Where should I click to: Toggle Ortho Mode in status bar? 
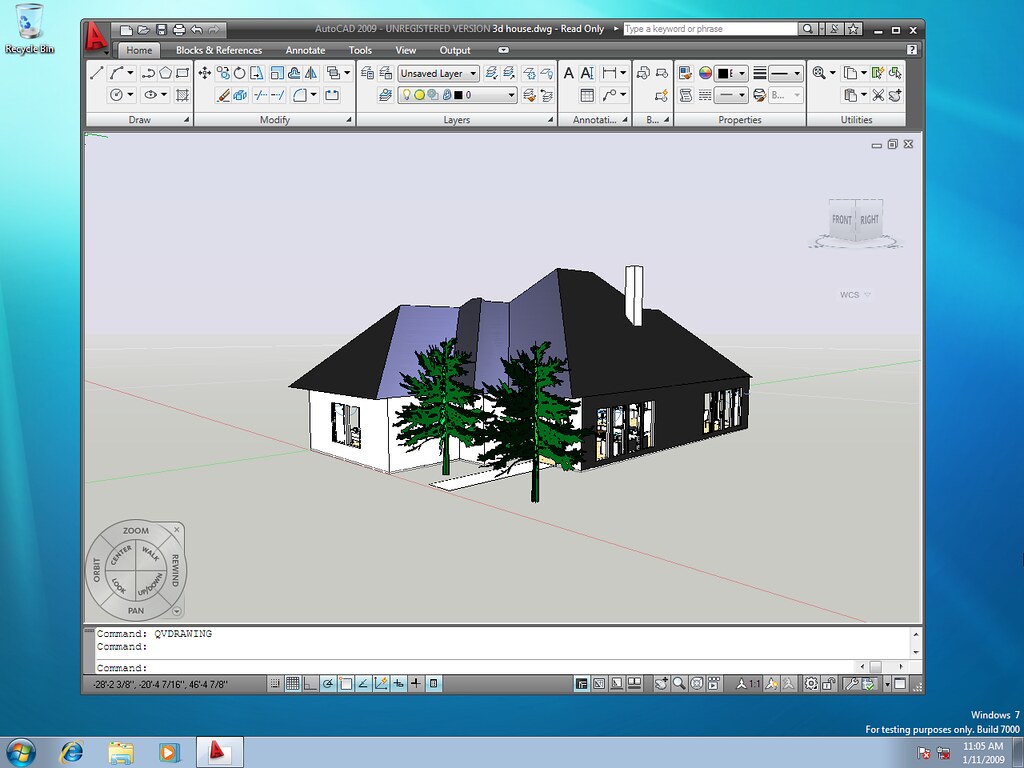pos(310,684)
